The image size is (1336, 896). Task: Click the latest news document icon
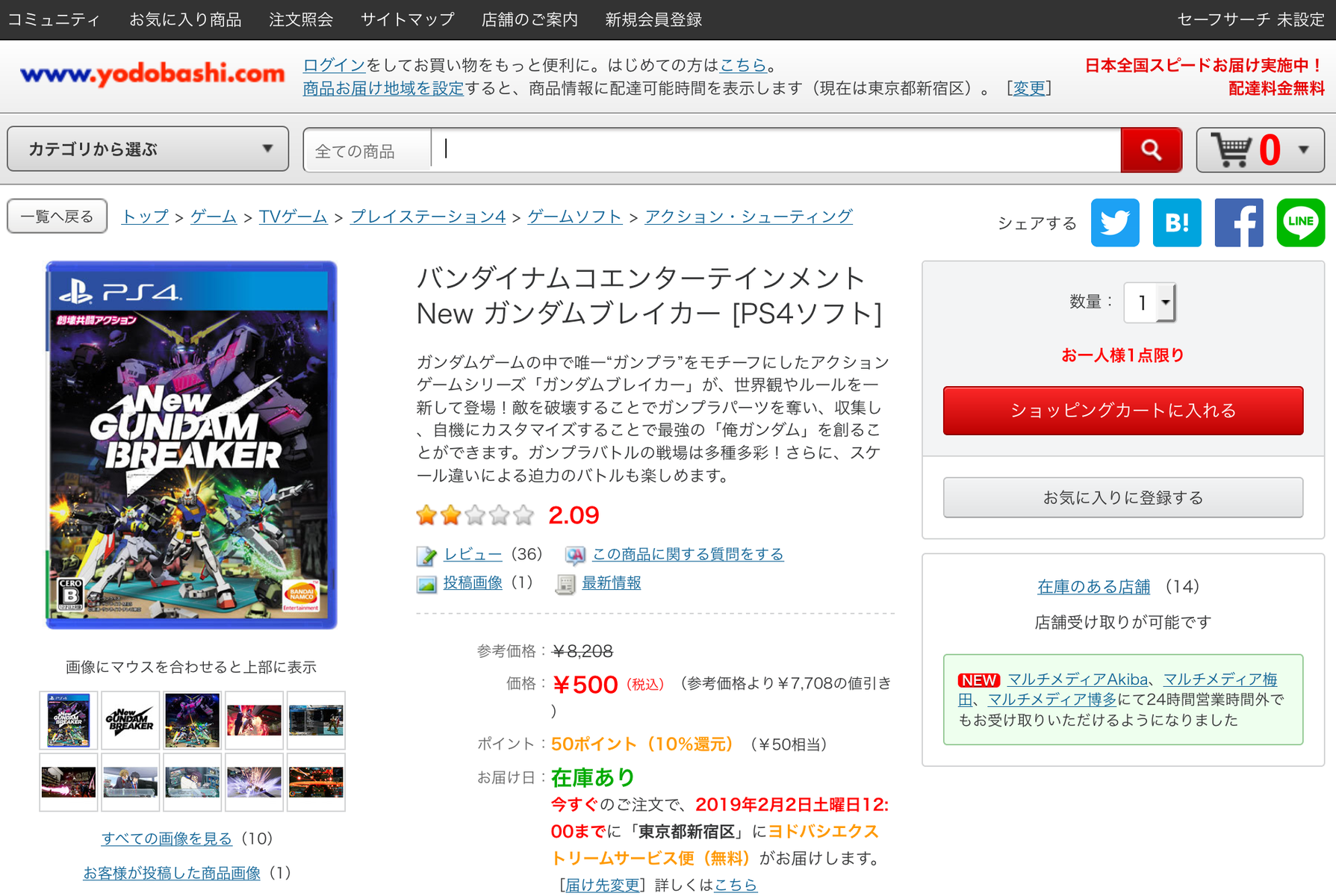[x=565, y=584]
